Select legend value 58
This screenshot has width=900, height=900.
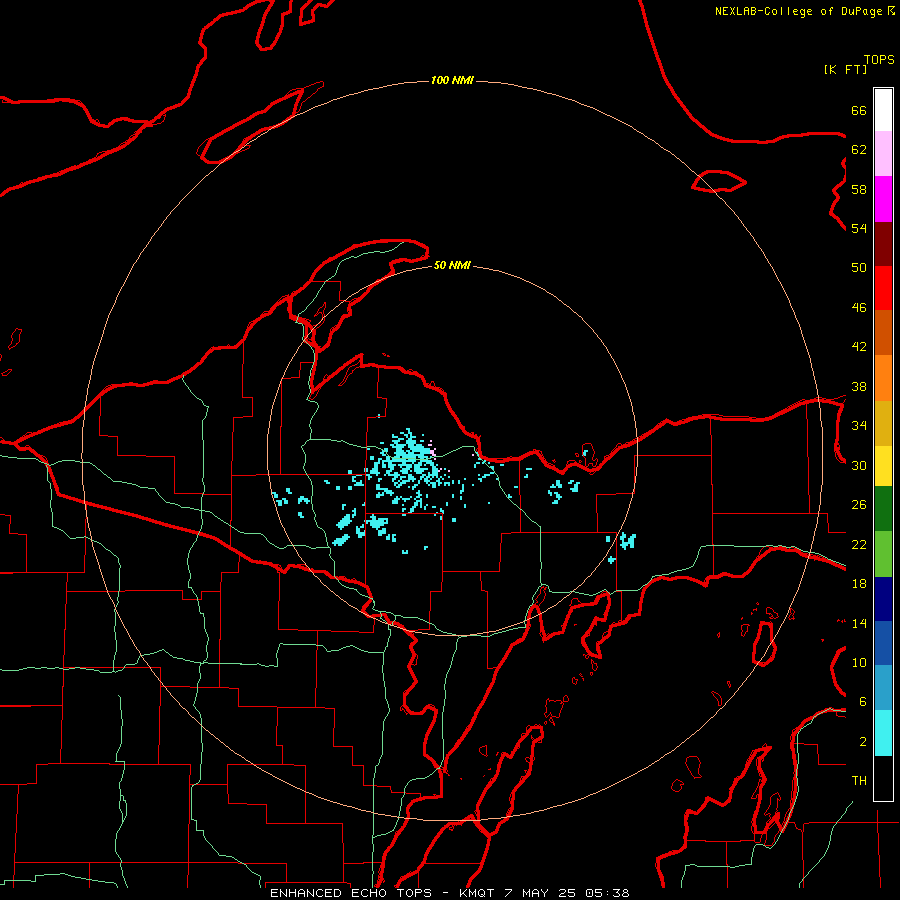point(859,189)
